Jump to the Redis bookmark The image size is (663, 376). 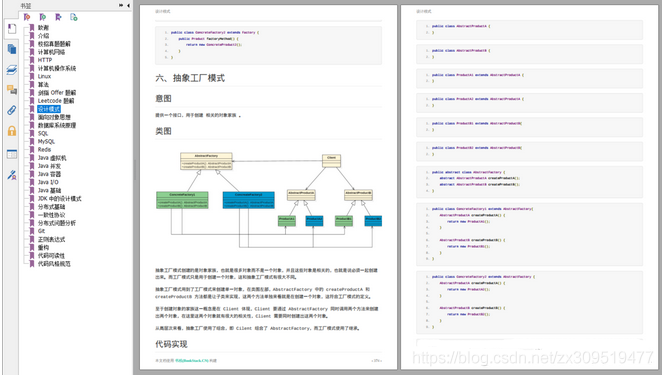point(44,149)
